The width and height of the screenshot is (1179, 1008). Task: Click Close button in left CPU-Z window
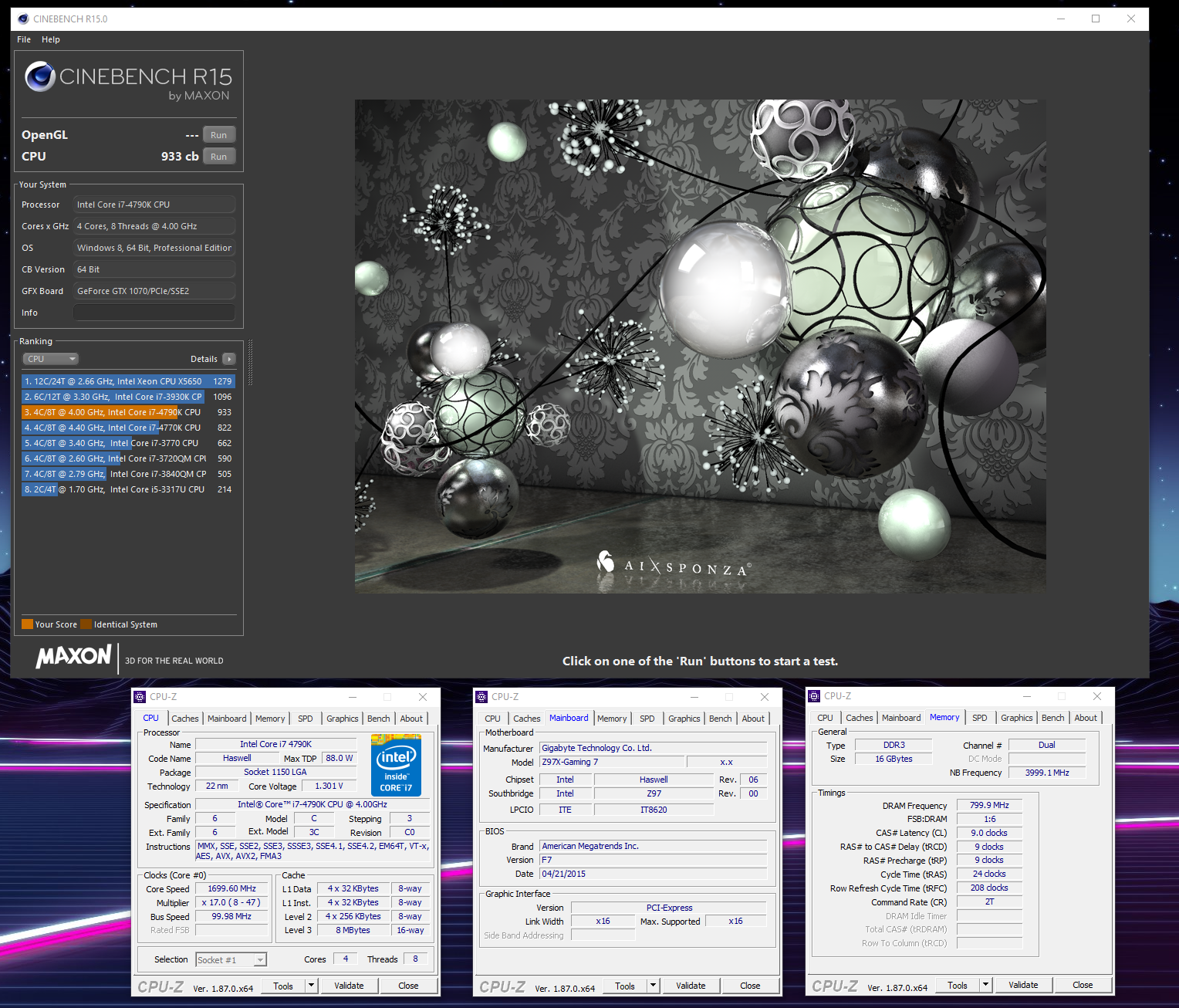click(408, 986)
